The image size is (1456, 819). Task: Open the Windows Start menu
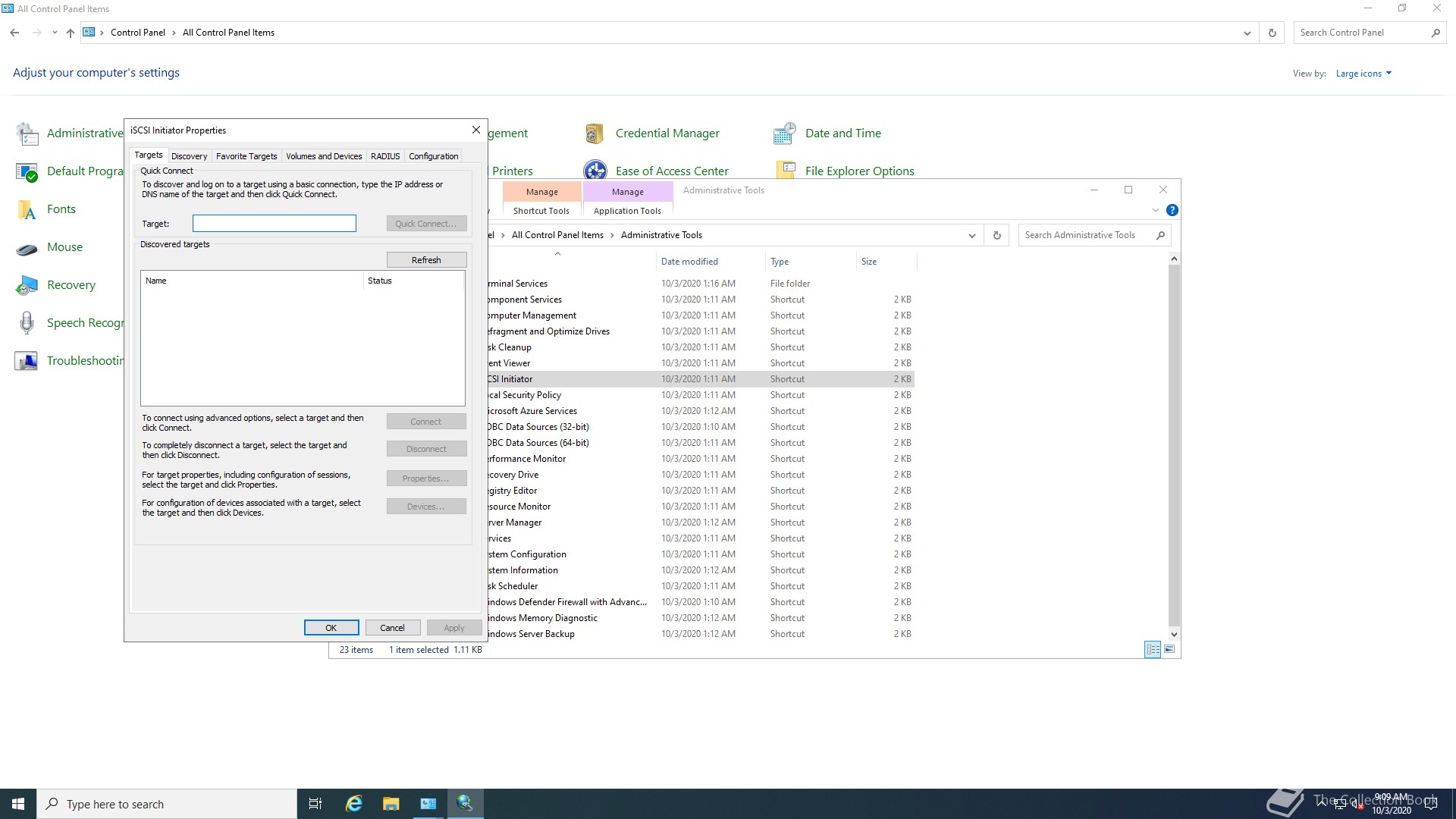[18, 804]
